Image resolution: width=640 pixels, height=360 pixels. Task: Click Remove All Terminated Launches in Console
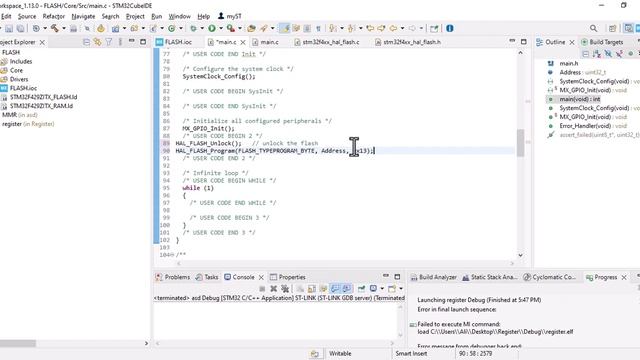(285, 289)
